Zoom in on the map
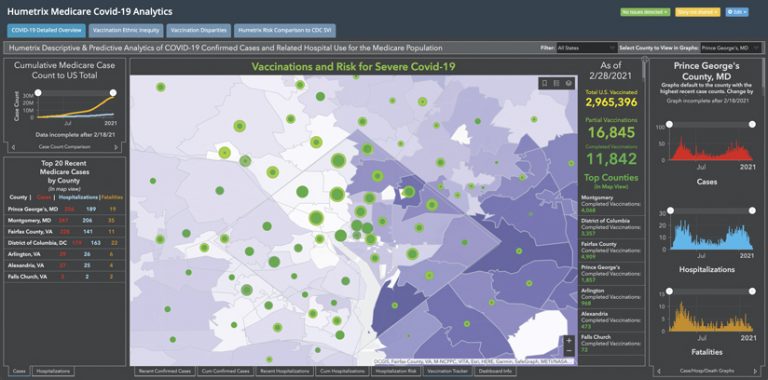 pyautogui.click(x=569, y=340)
